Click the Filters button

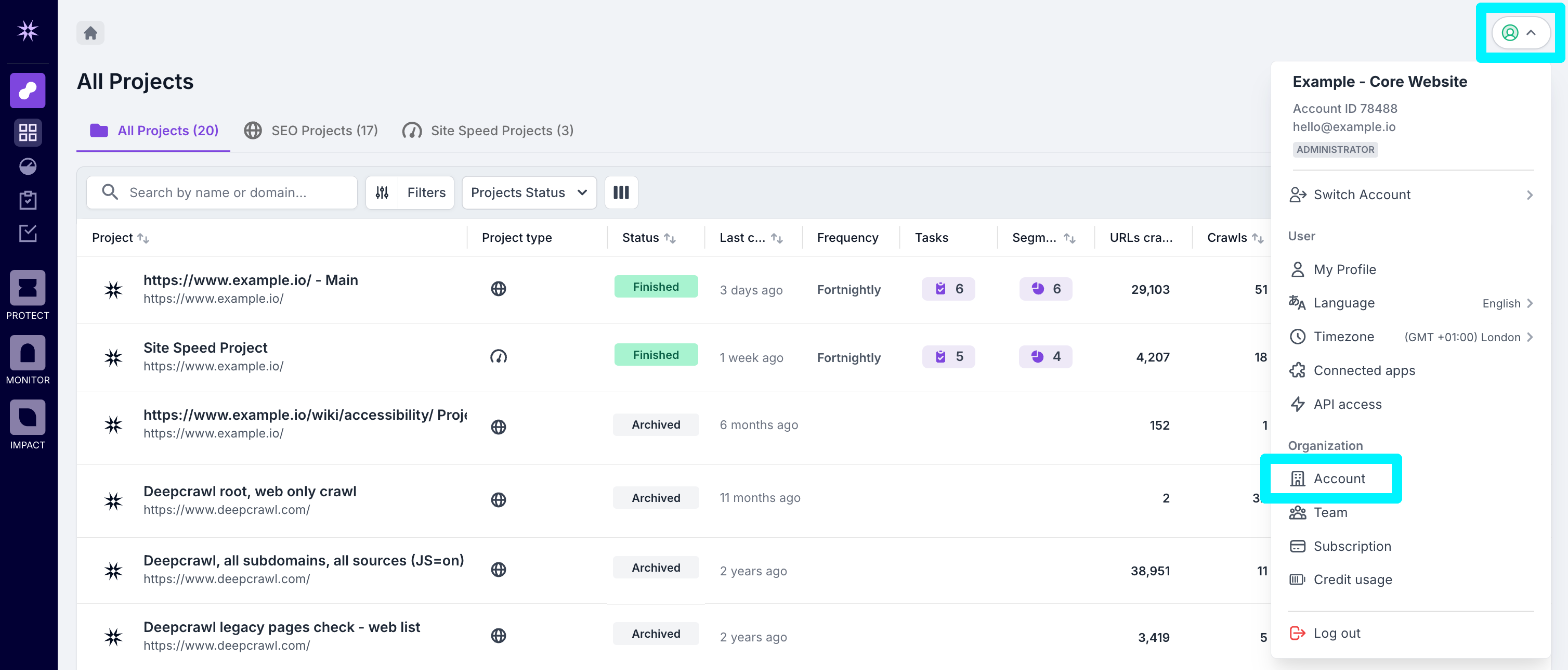coord(426,192)
